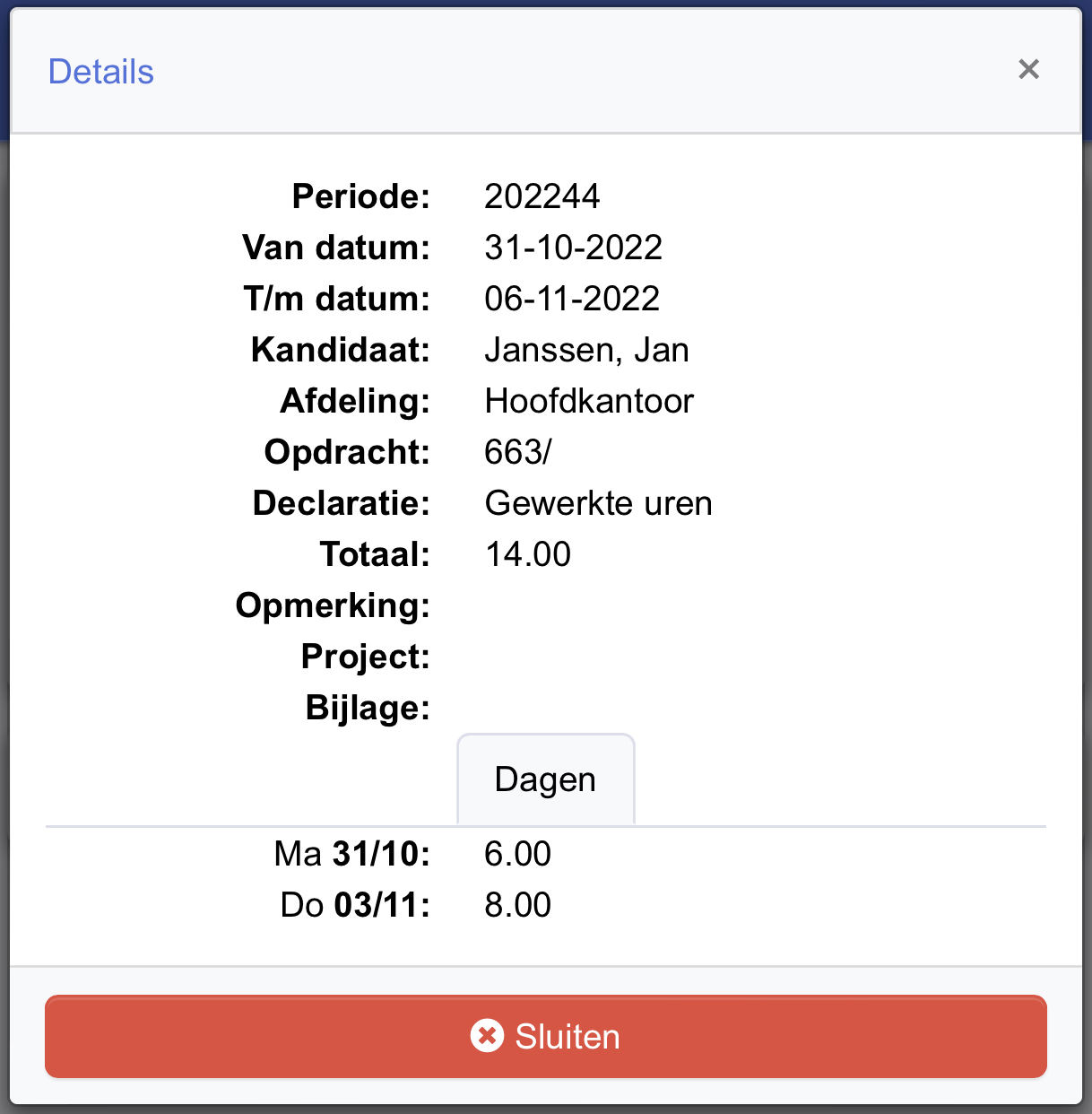
Task: Close the Details dialog with the X icon
Action: click(1028, 69)
